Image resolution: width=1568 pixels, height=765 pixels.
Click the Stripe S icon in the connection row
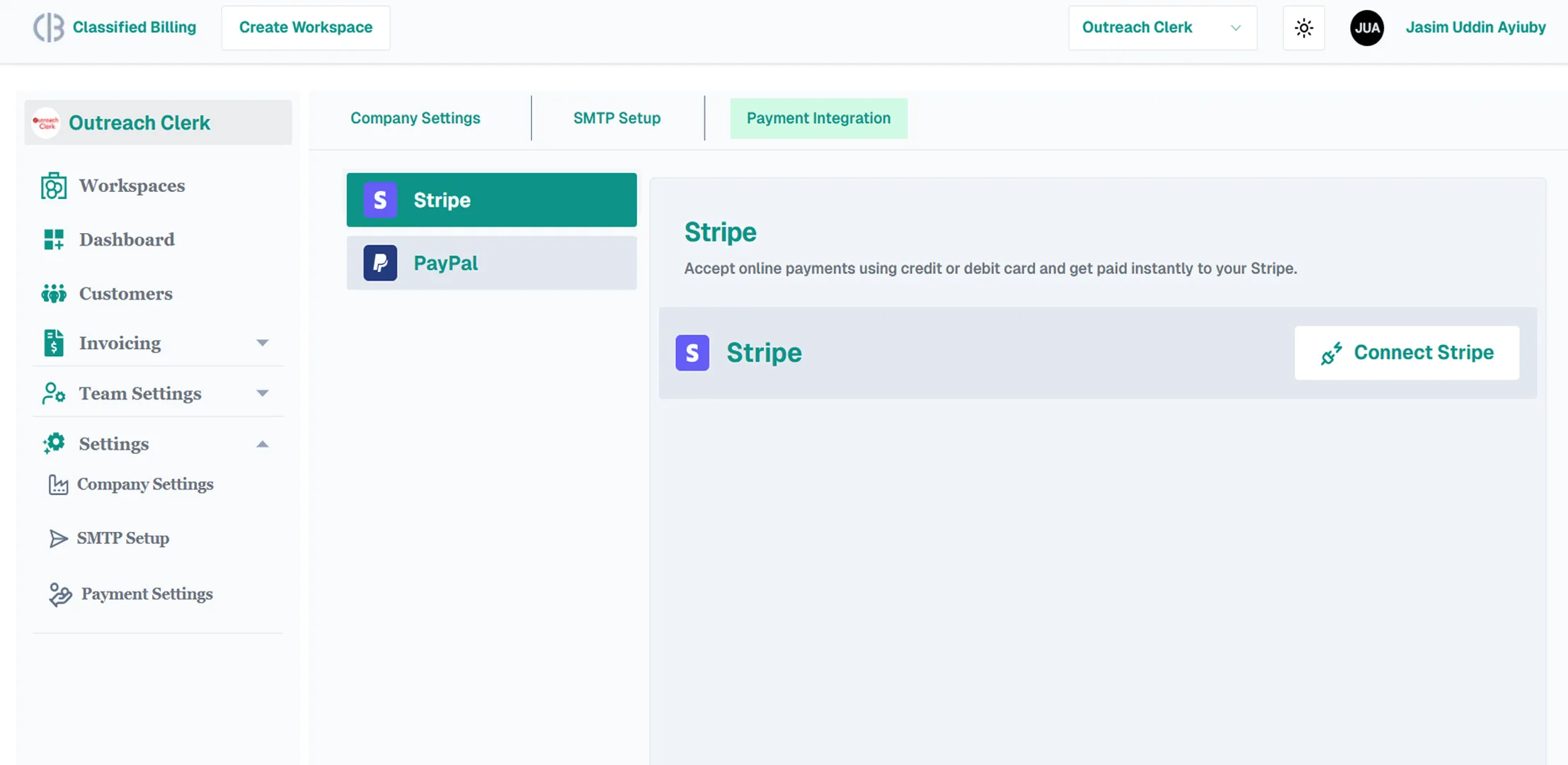pyautogui.click(x=692, y=353)
